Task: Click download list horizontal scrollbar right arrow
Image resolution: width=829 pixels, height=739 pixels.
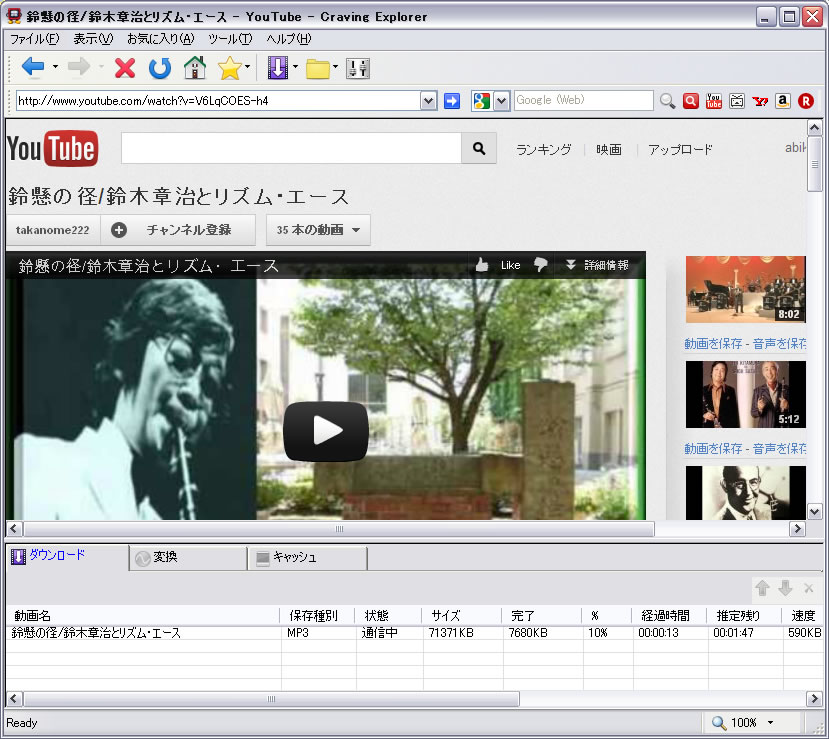Action: coord(814,699)
